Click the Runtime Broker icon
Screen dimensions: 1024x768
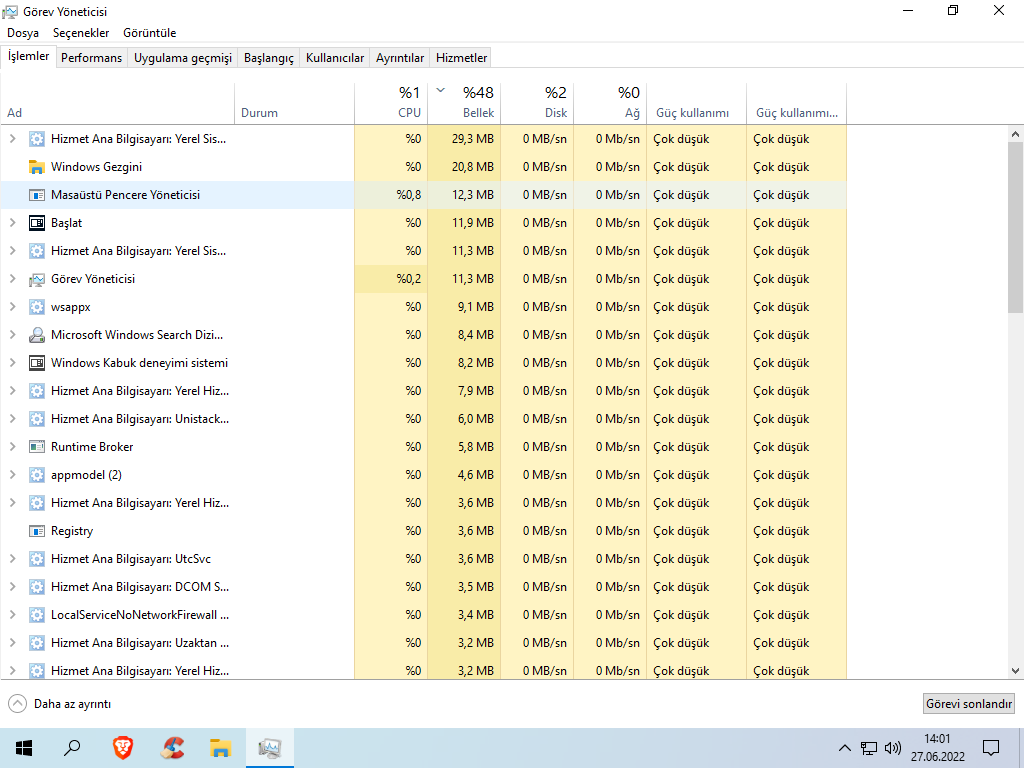click(37, 447)
